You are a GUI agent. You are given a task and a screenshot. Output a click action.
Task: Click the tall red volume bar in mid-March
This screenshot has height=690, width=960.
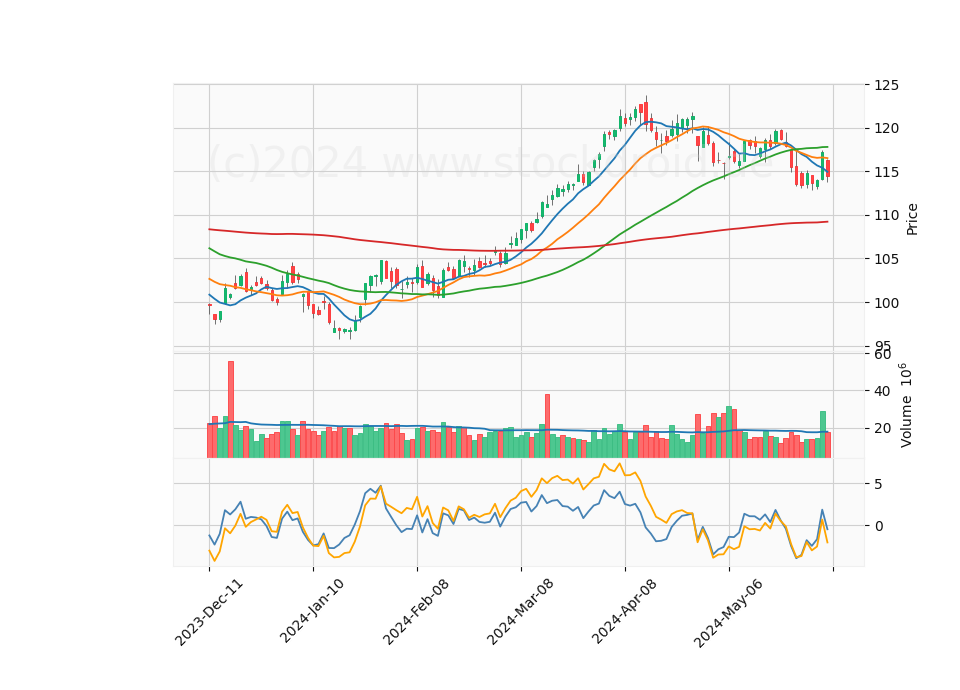[x=547, y=426]
